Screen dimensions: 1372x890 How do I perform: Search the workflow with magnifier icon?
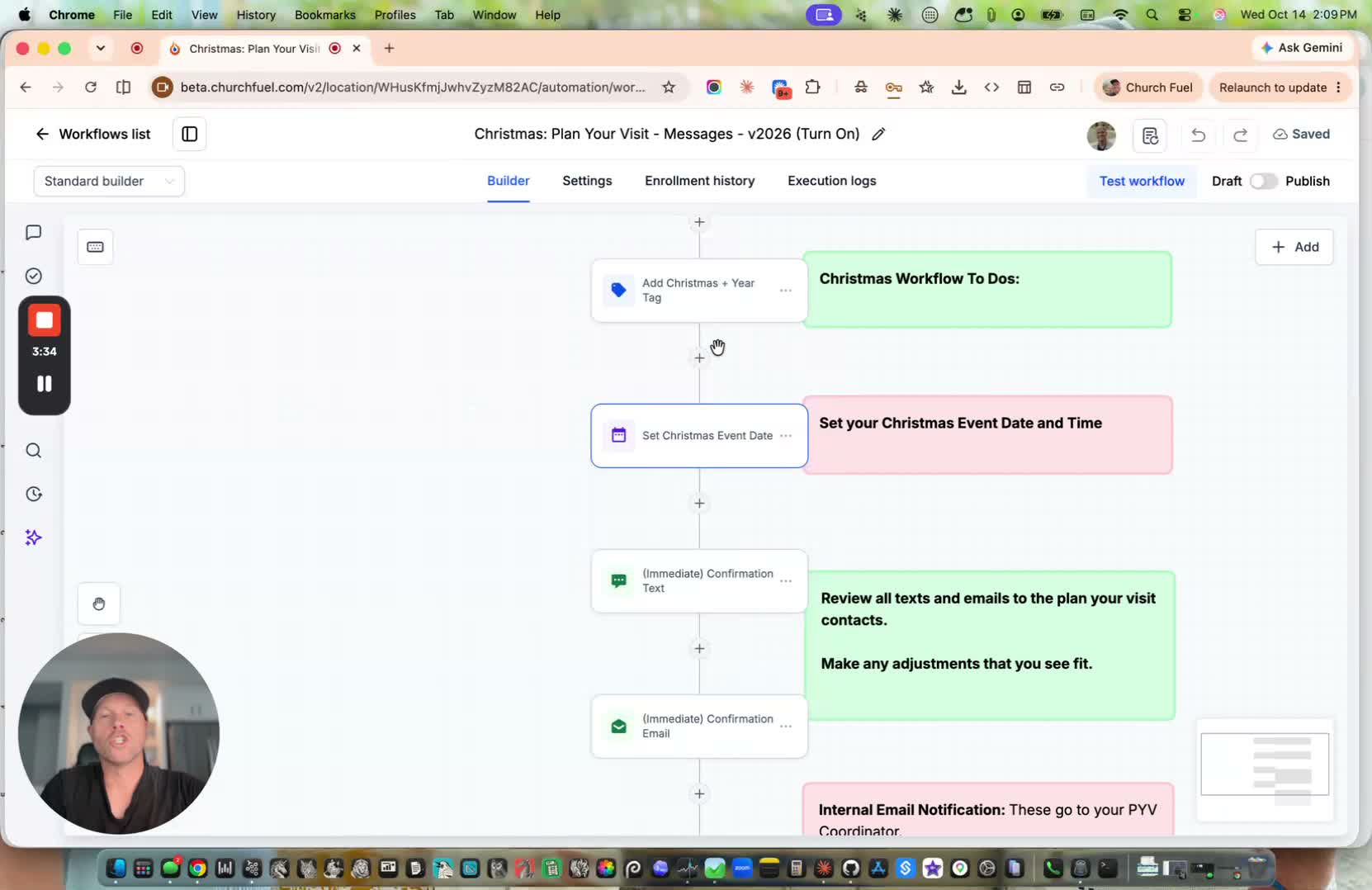coord(33,451)
